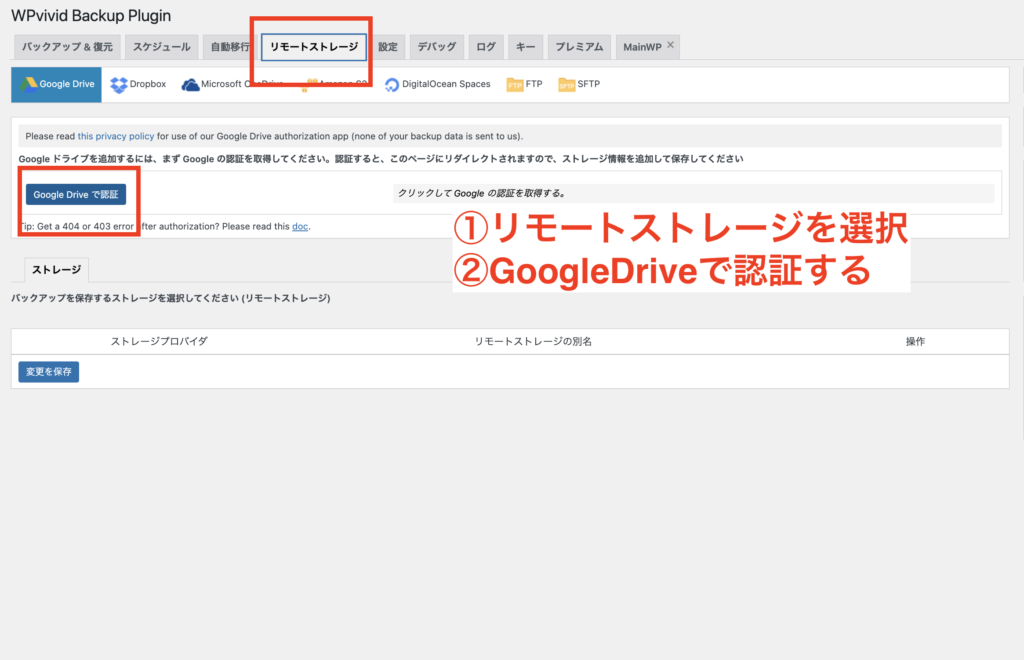Click the 変更を保存 button
This screenshot has height=660, width=1024.
click(x=48, y=371)
